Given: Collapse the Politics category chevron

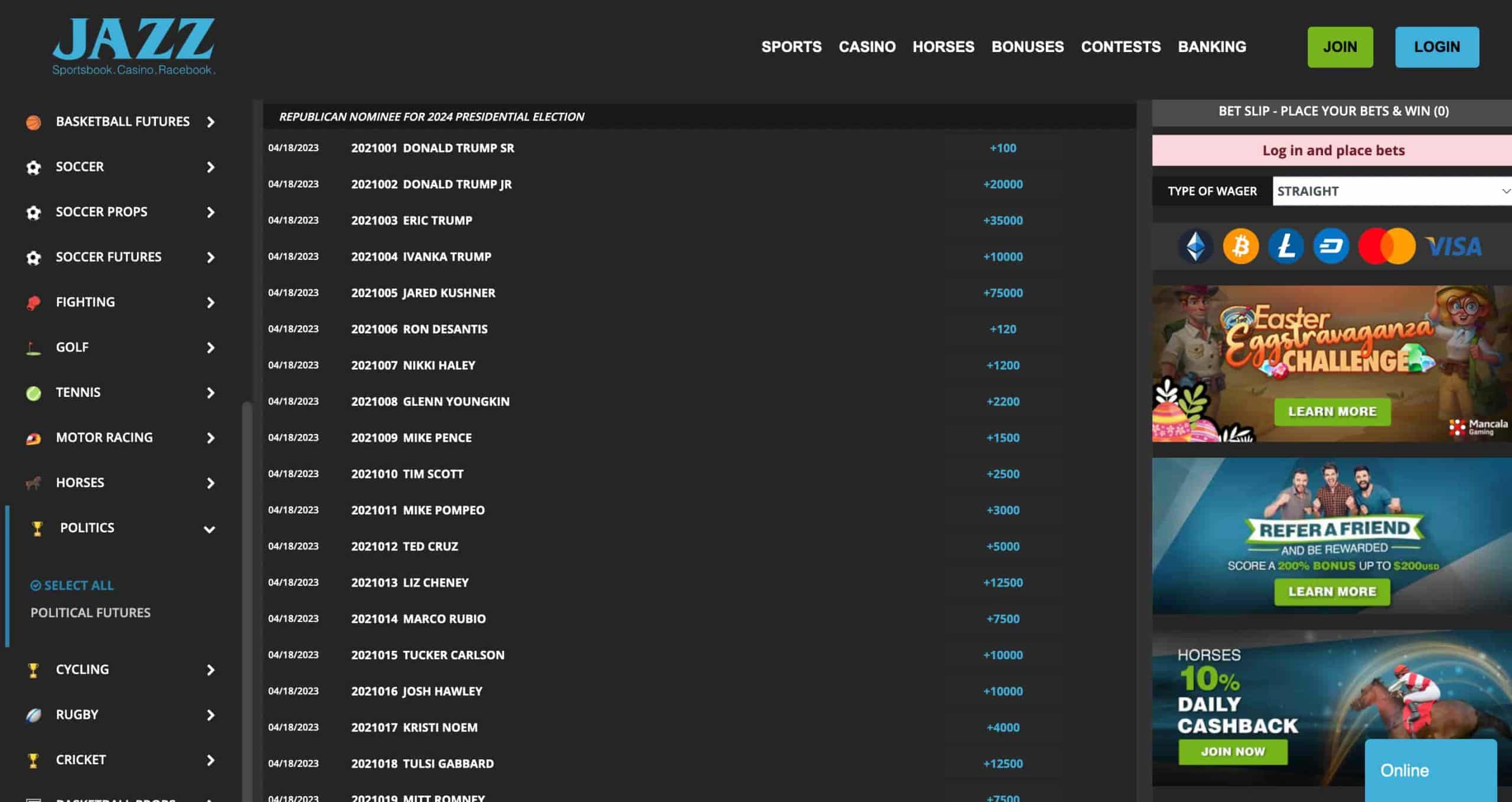Looking at the screenshot, I should (x=209, y=530).
